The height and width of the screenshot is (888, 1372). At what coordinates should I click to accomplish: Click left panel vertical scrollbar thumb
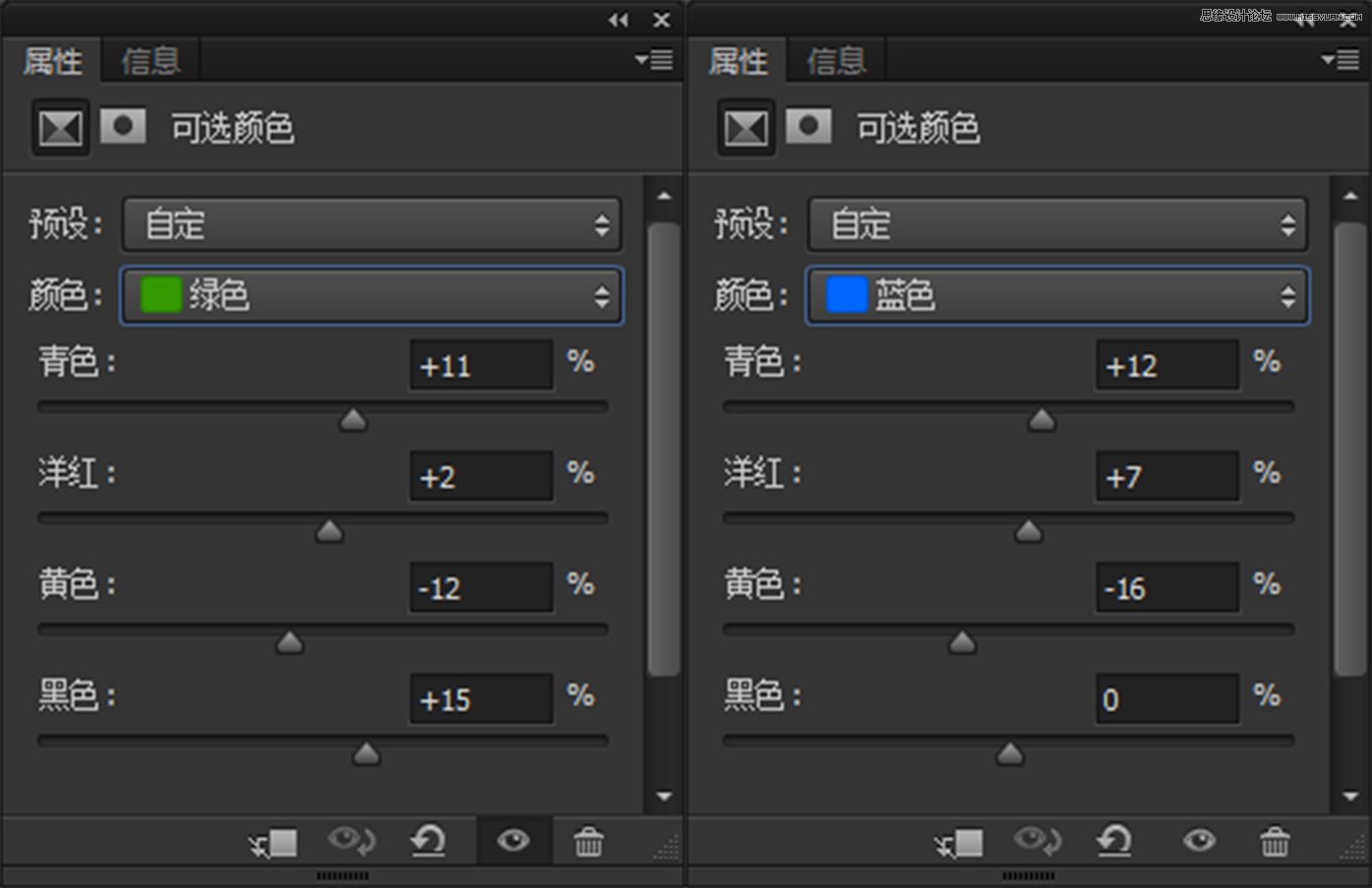664,448
